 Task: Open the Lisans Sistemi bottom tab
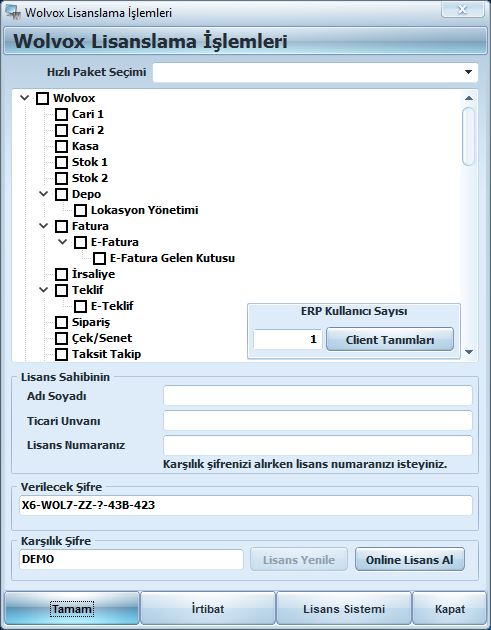pos(344,609)
